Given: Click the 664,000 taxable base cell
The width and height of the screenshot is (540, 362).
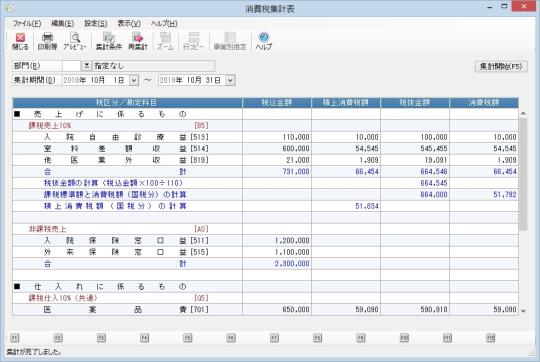Looking at the screenshot, I should click(415, 195).
